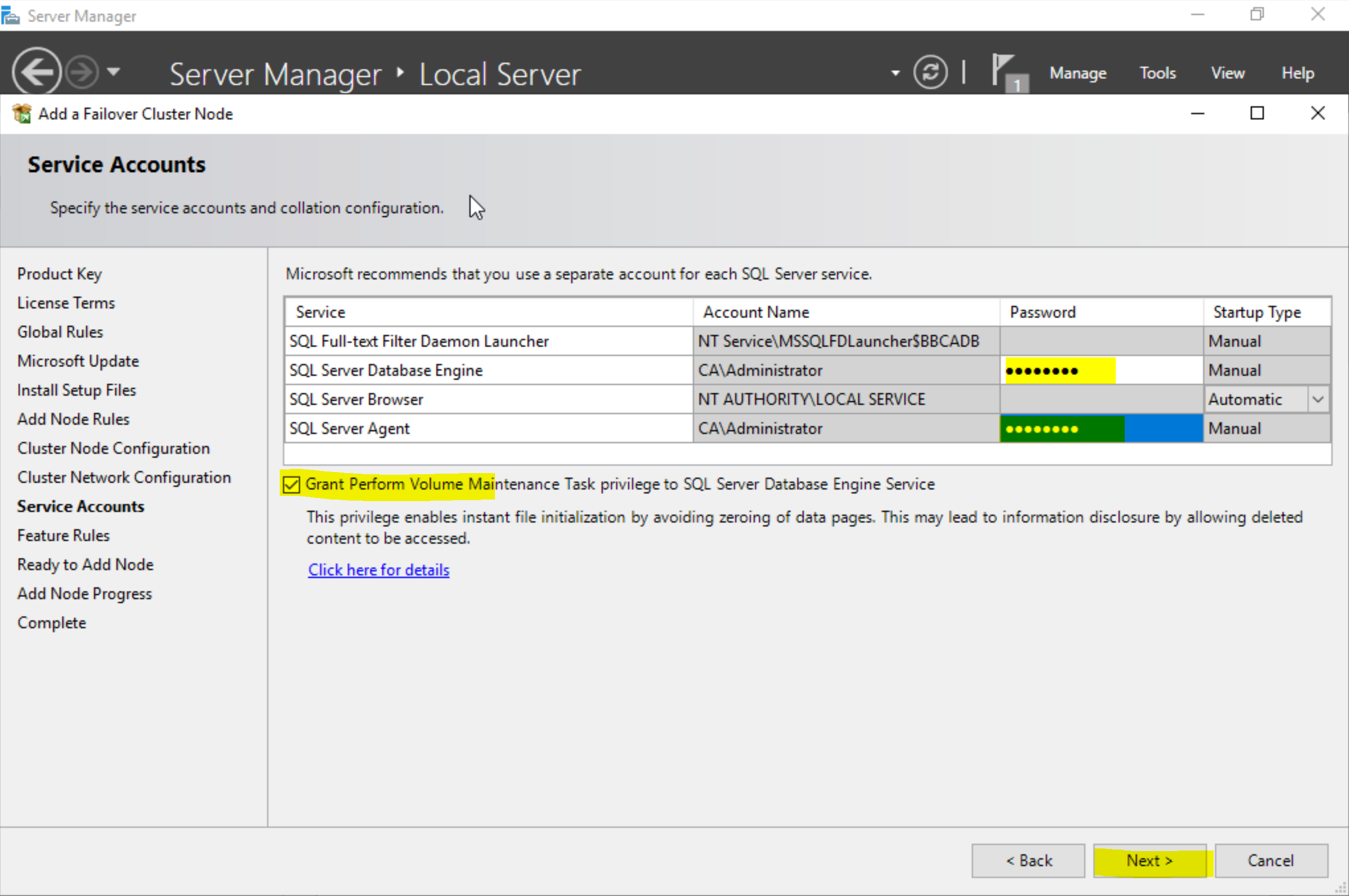Click the Server Manager back arrow

pyautogui.click(x=36, y=72)
